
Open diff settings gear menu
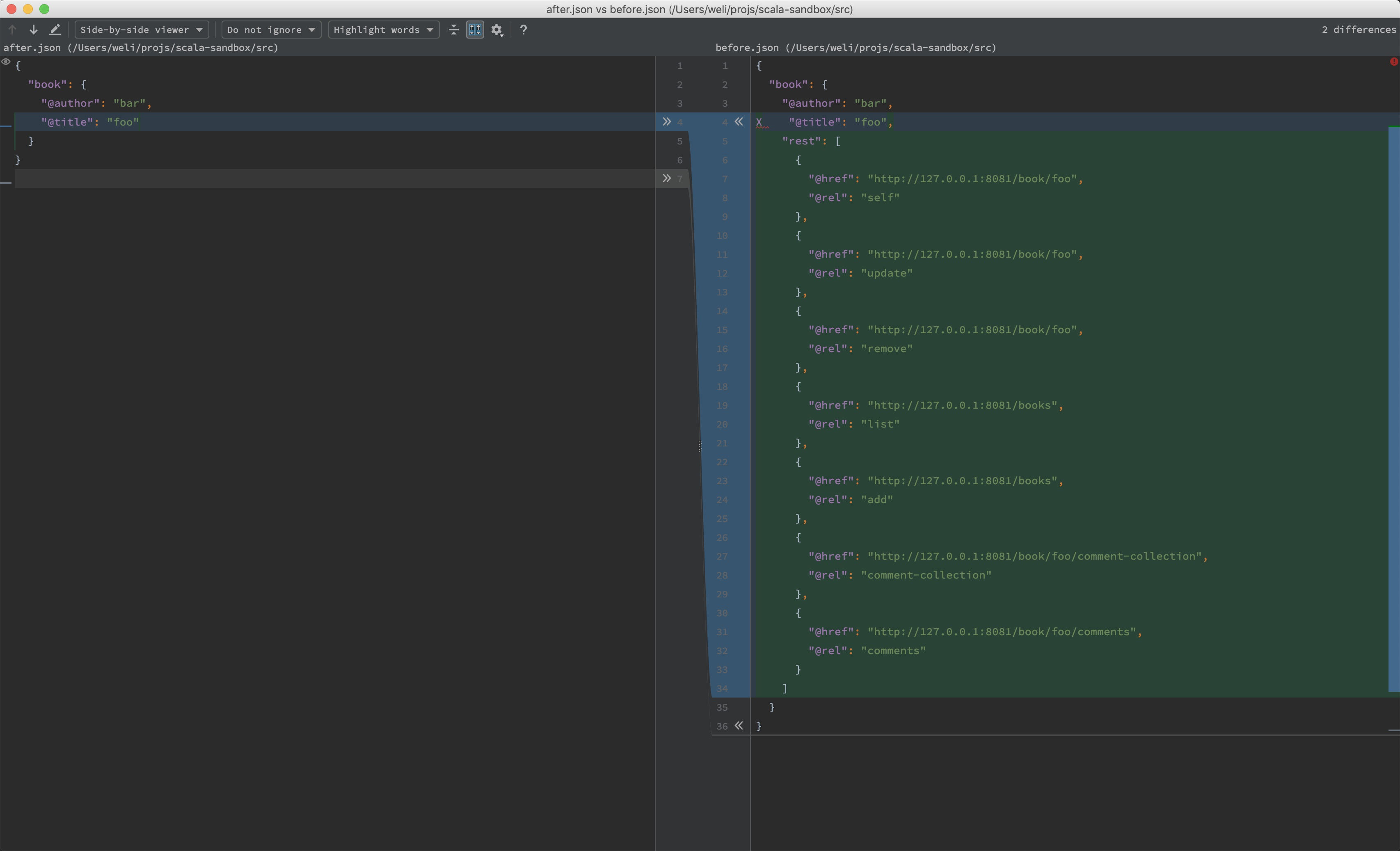pyautogui.click(x=497, y=30)
